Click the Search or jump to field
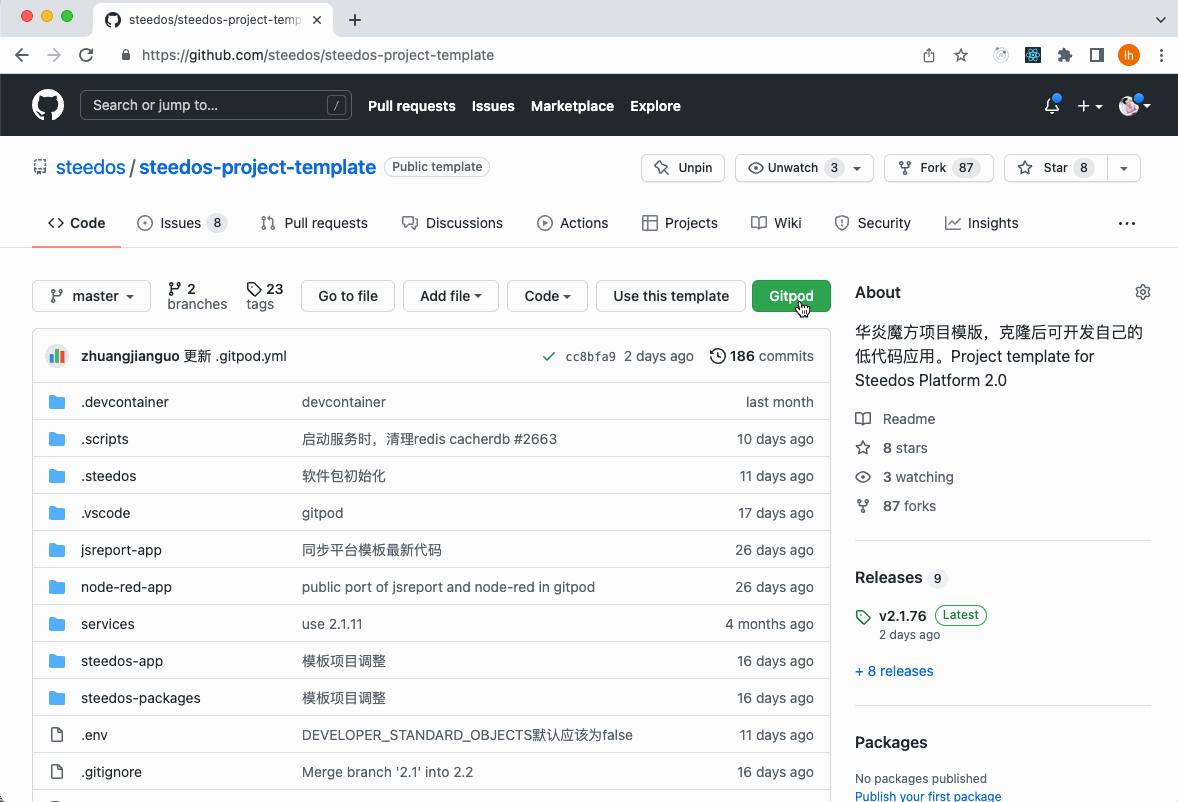The height and width of the screenshot is (802, 1178). (x=216, y=105)
